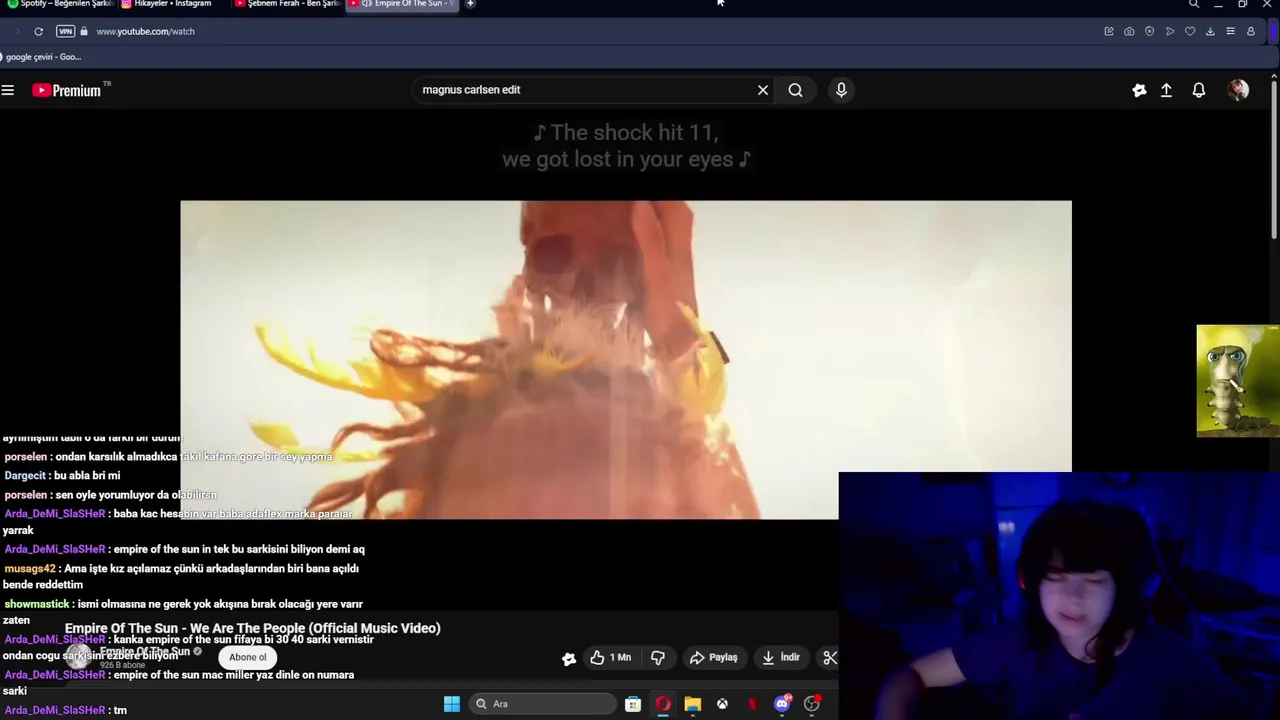This screenshot has width=1280, height=720.
Task: Submit search with magnifier button
Action: click(795, 90)
